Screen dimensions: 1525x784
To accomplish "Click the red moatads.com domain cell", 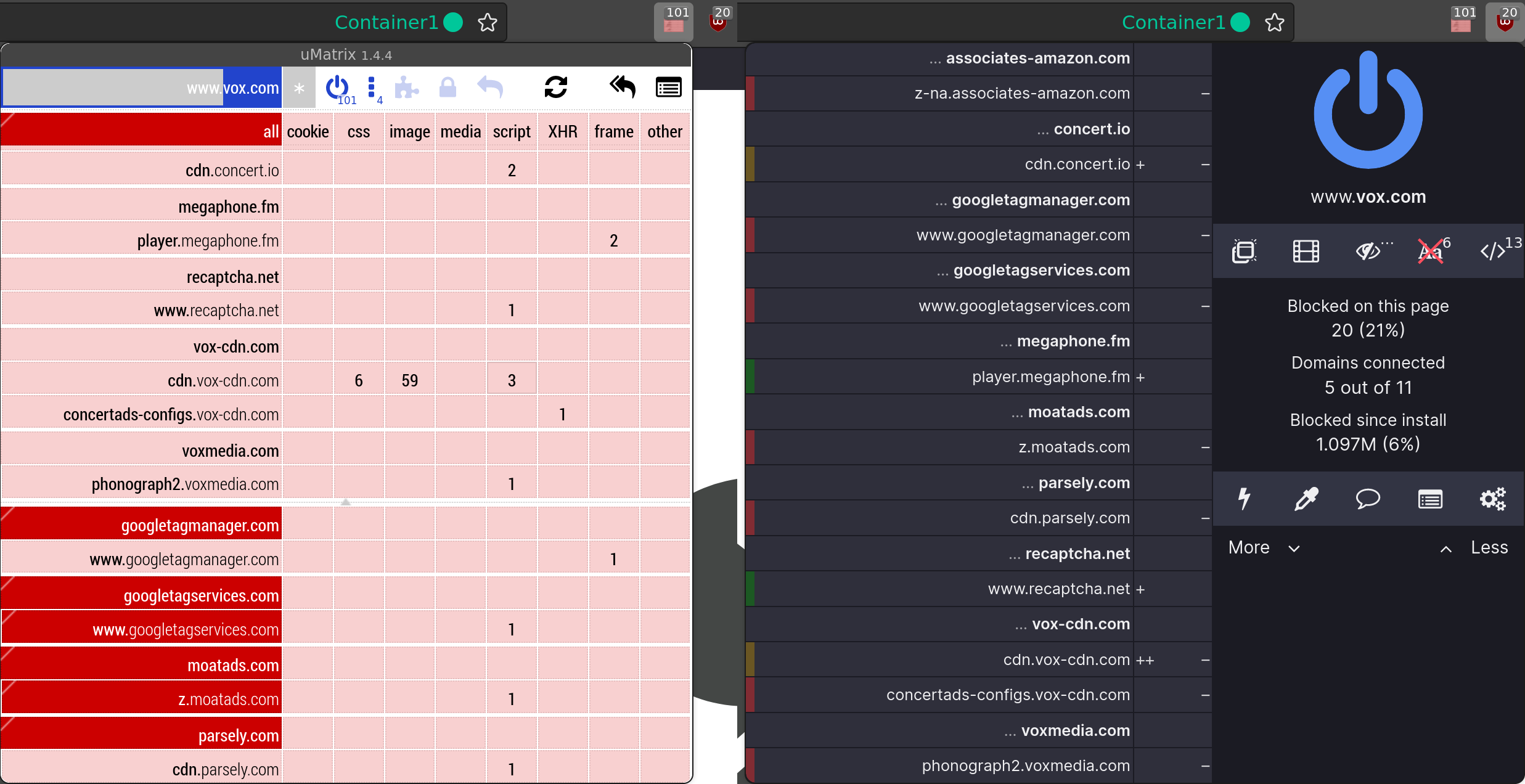I will [x=141, y=664].
